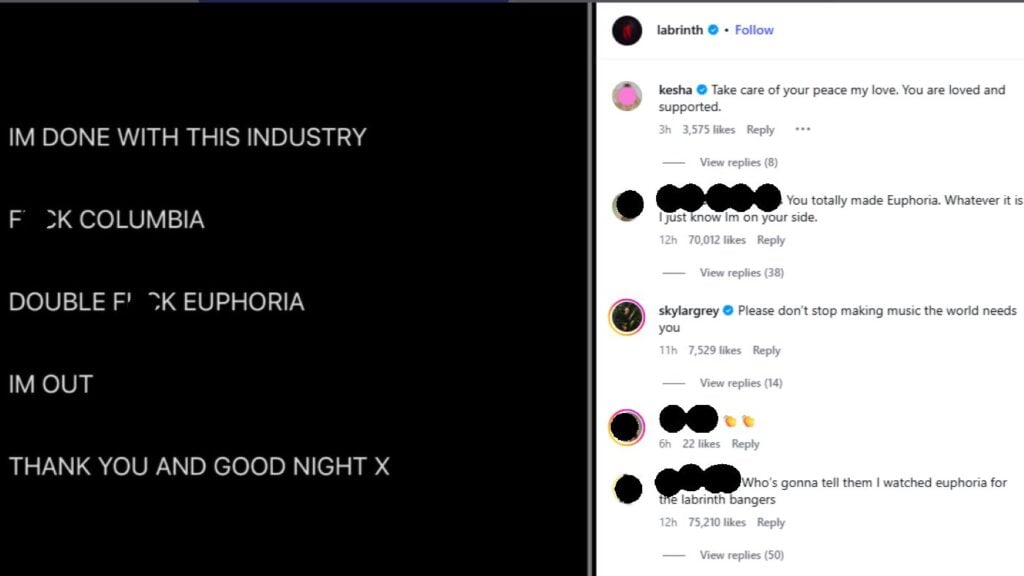Open kesha's profile picture
Viewport: 1024px width, 576px height.
(627, 96)
